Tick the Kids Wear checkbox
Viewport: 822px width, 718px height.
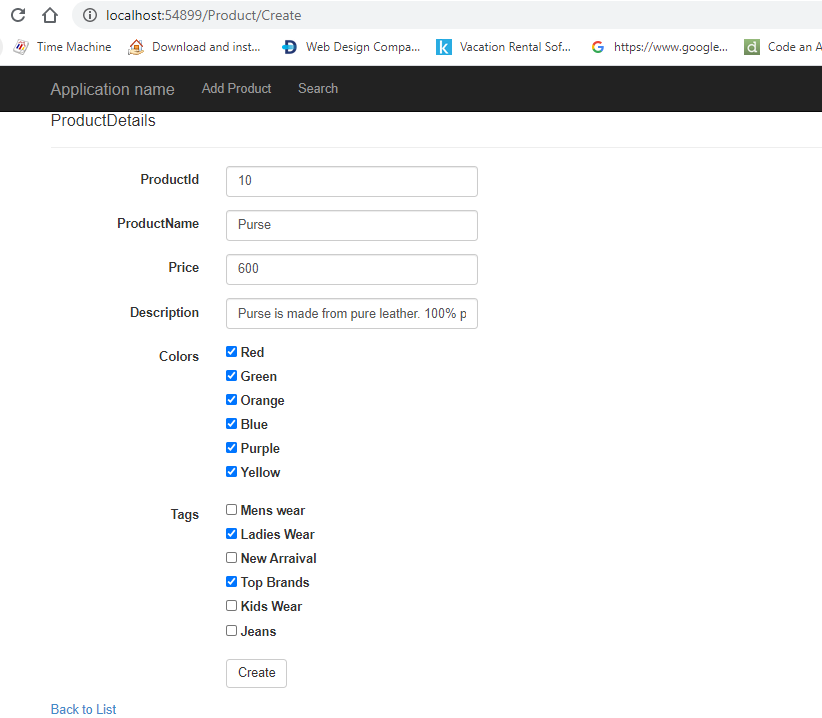pyautogui.click(x=231, y=606)
